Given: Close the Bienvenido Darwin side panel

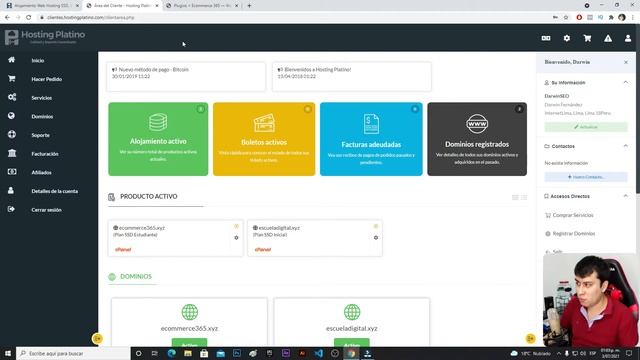Looking at the screenshot, I should pos(626,62).
